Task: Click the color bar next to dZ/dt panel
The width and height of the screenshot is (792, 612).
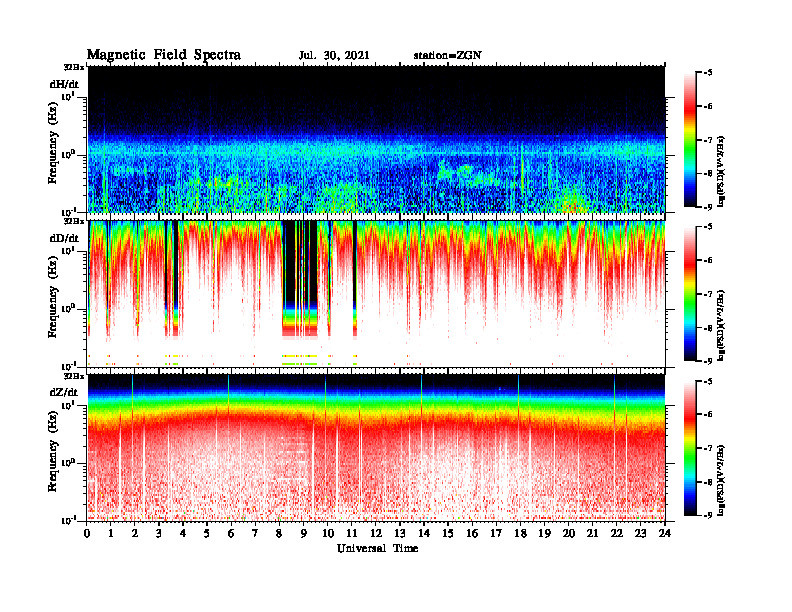Action: pyautogui.click(x=690, y=448)
